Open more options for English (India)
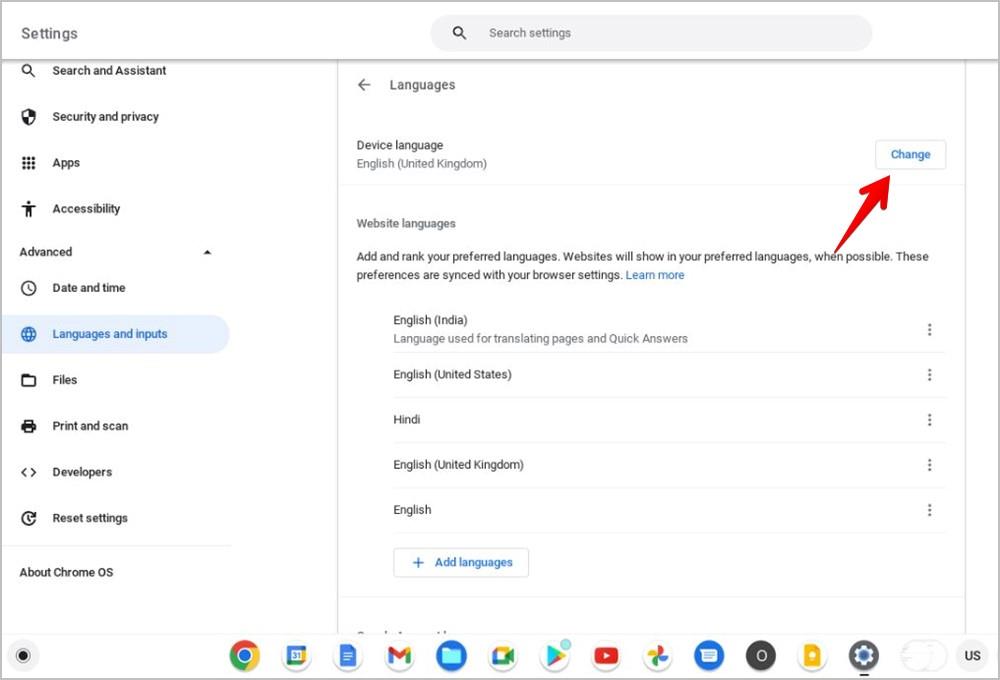The width and height of the screenshot is (1000, 680). coord(929,329)
